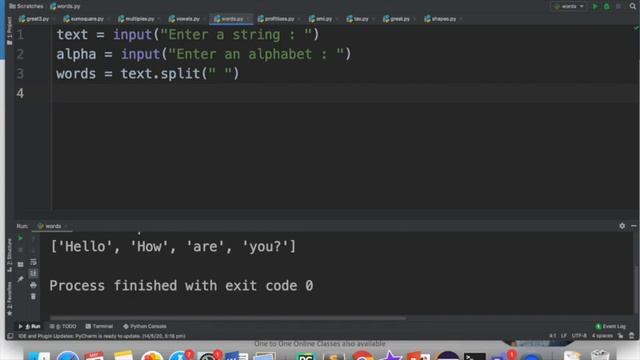Close the words run tab
The image size is (640, 360).
pos(66,227)
